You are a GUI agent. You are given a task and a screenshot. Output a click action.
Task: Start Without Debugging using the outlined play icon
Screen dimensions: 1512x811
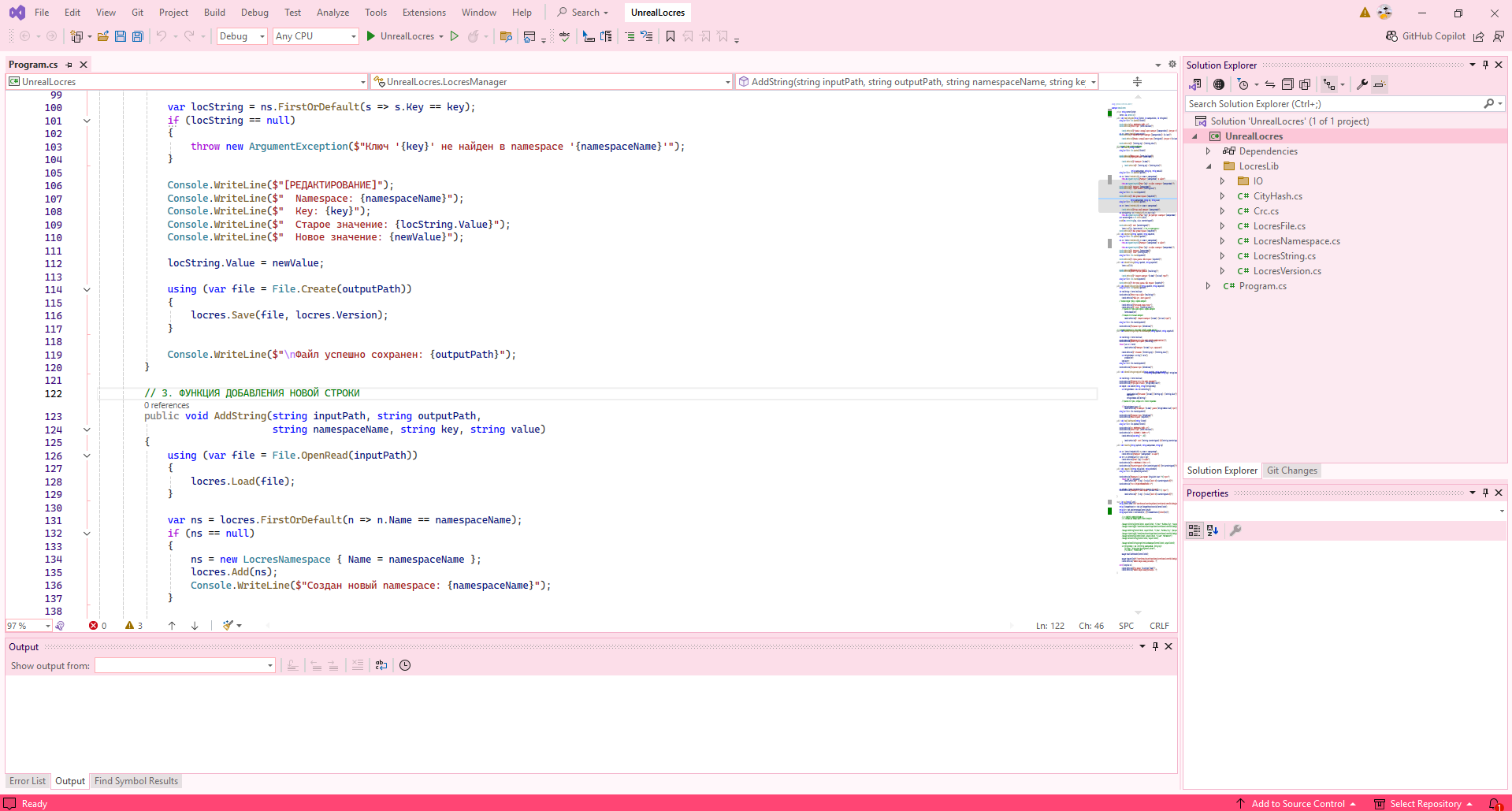[455, 36]
